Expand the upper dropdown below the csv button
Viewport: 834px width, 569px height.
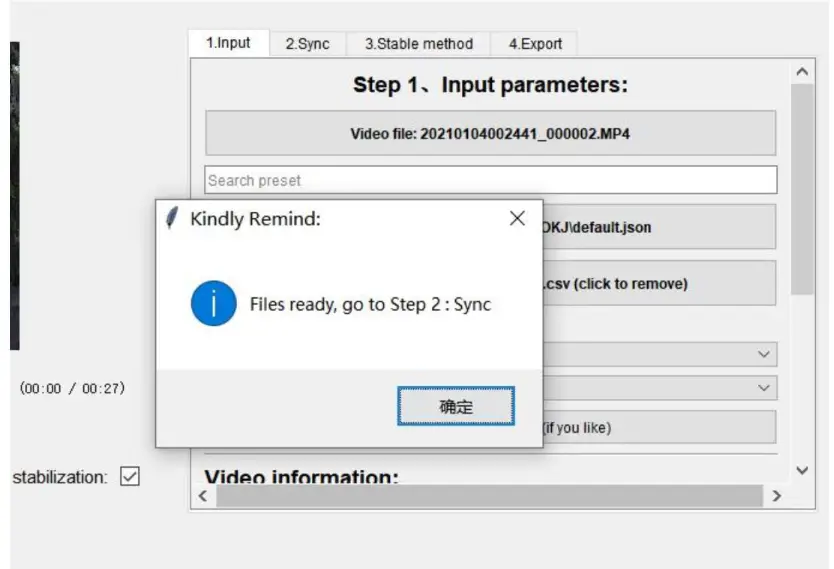coord(764,354)
